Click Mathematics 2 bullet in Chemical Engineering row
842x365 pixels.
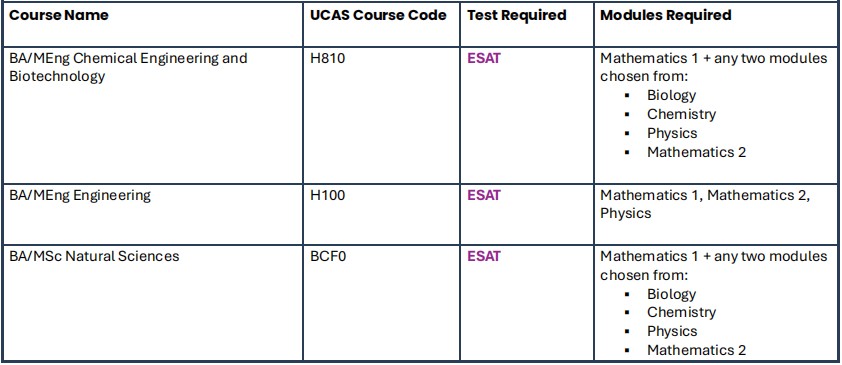point(696,152)
